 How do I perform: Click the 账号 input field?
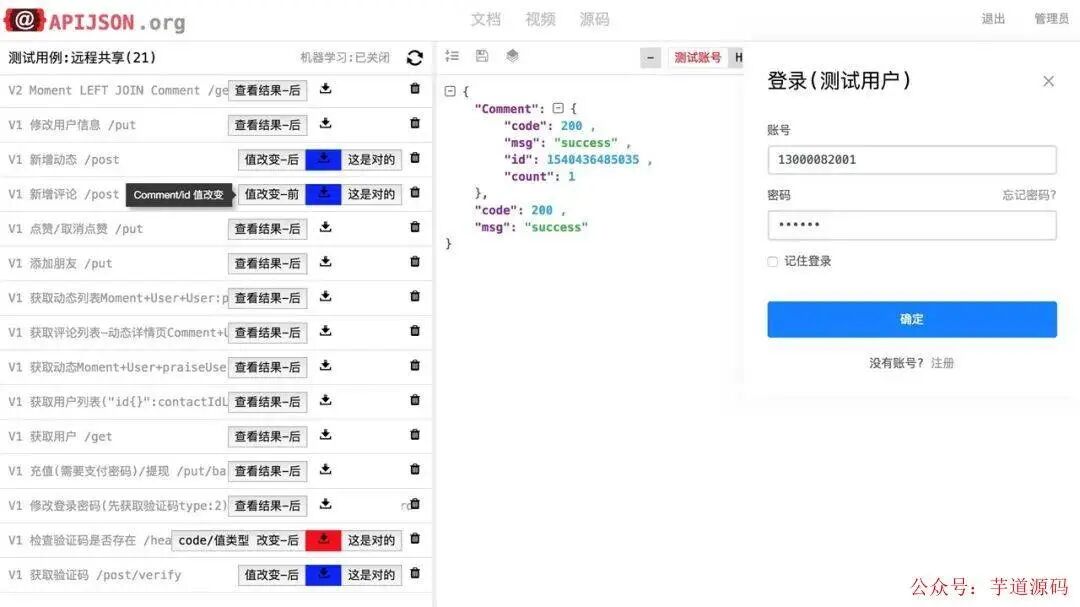coord(912,160)
